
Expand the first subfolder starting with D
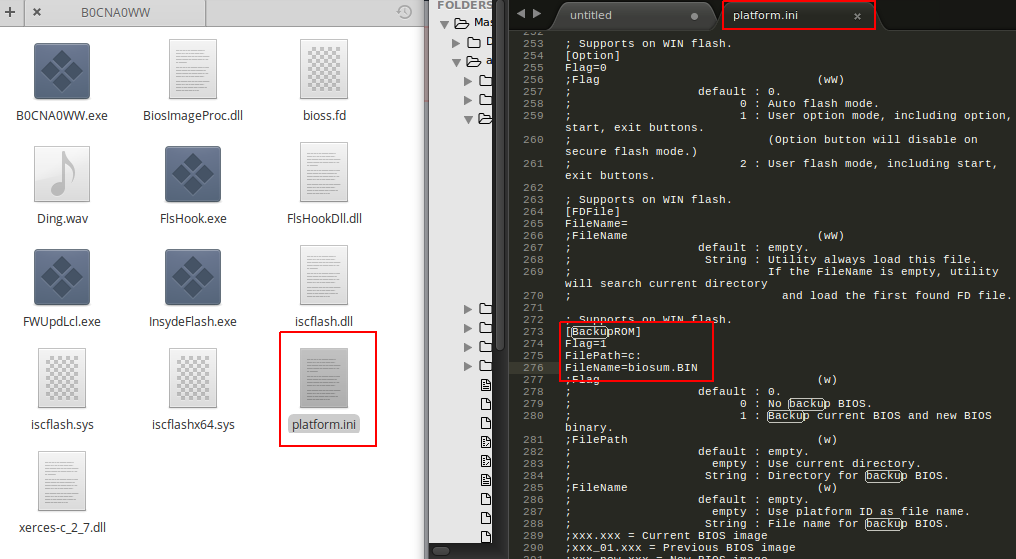pyautogui.click(x=457, y=42)
